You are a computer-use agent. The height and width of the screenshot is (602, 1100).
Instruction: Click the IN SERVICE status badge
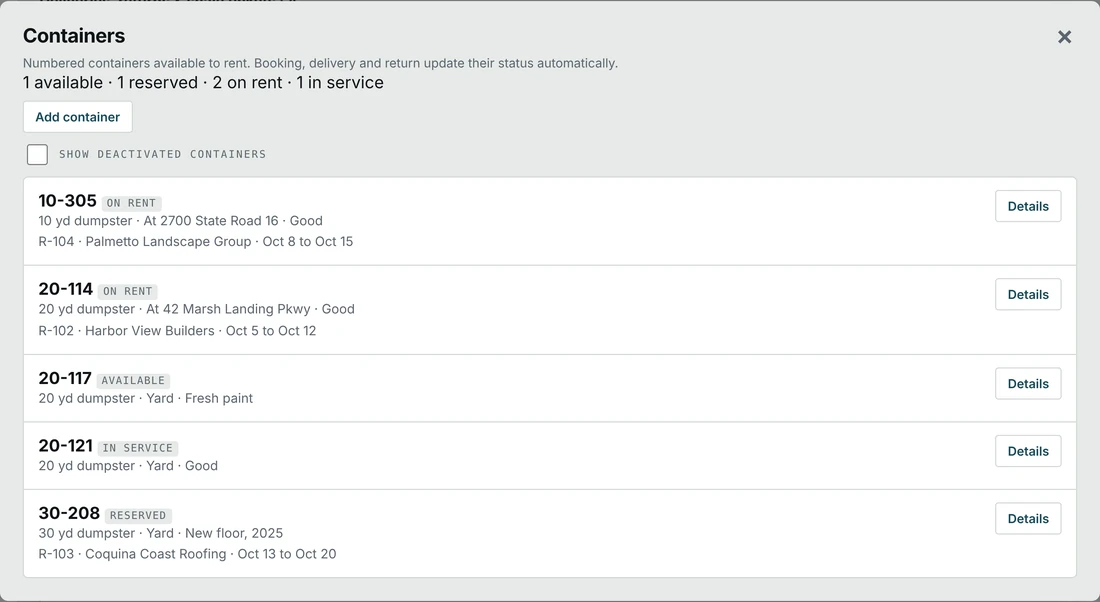click(x=138, y=448)
